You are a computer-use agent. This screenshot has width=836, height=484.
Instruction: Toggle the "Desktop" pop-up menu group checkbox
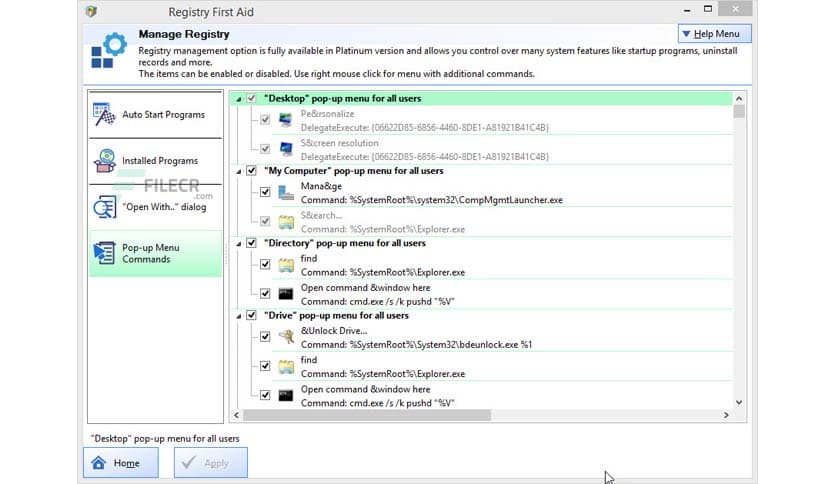[x=251, y=98]
